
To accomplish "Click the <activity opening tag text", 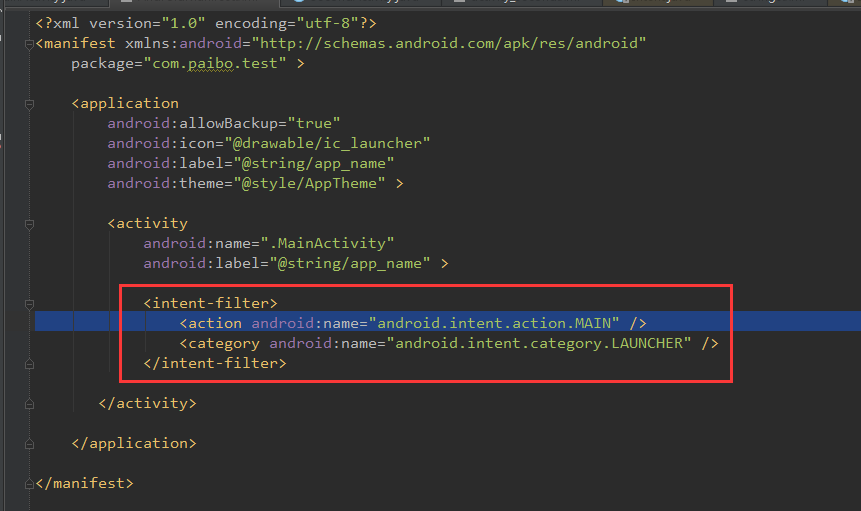I will (148, 223).
